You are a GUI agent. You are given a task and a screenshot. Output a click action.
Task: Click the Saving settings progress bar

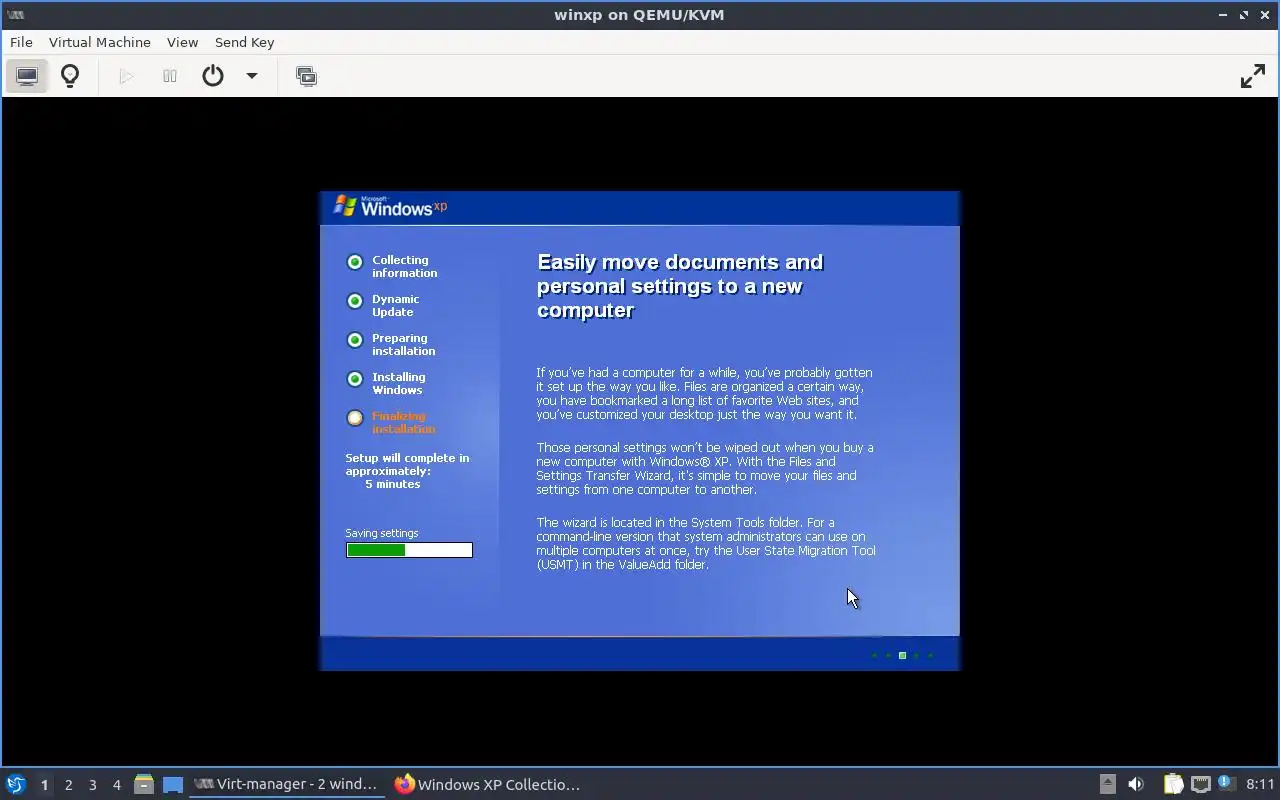[409, 550]
